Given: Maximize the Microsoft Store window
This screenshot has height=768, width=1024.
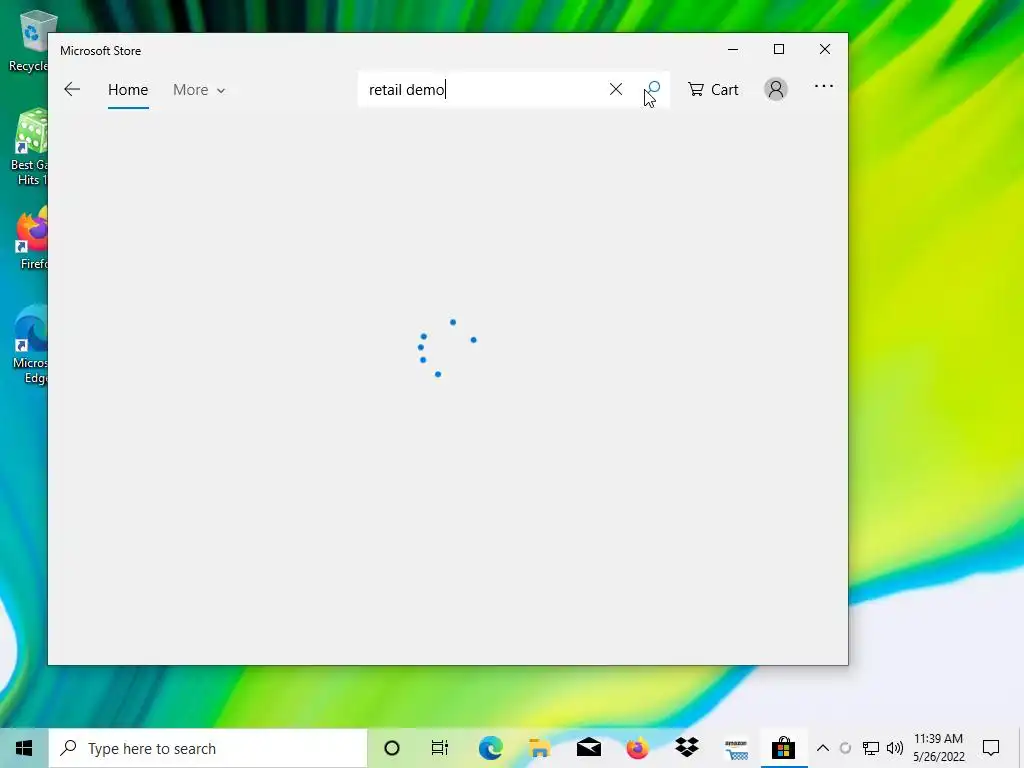Looking at the screenshot, I should tap(778, 50).
